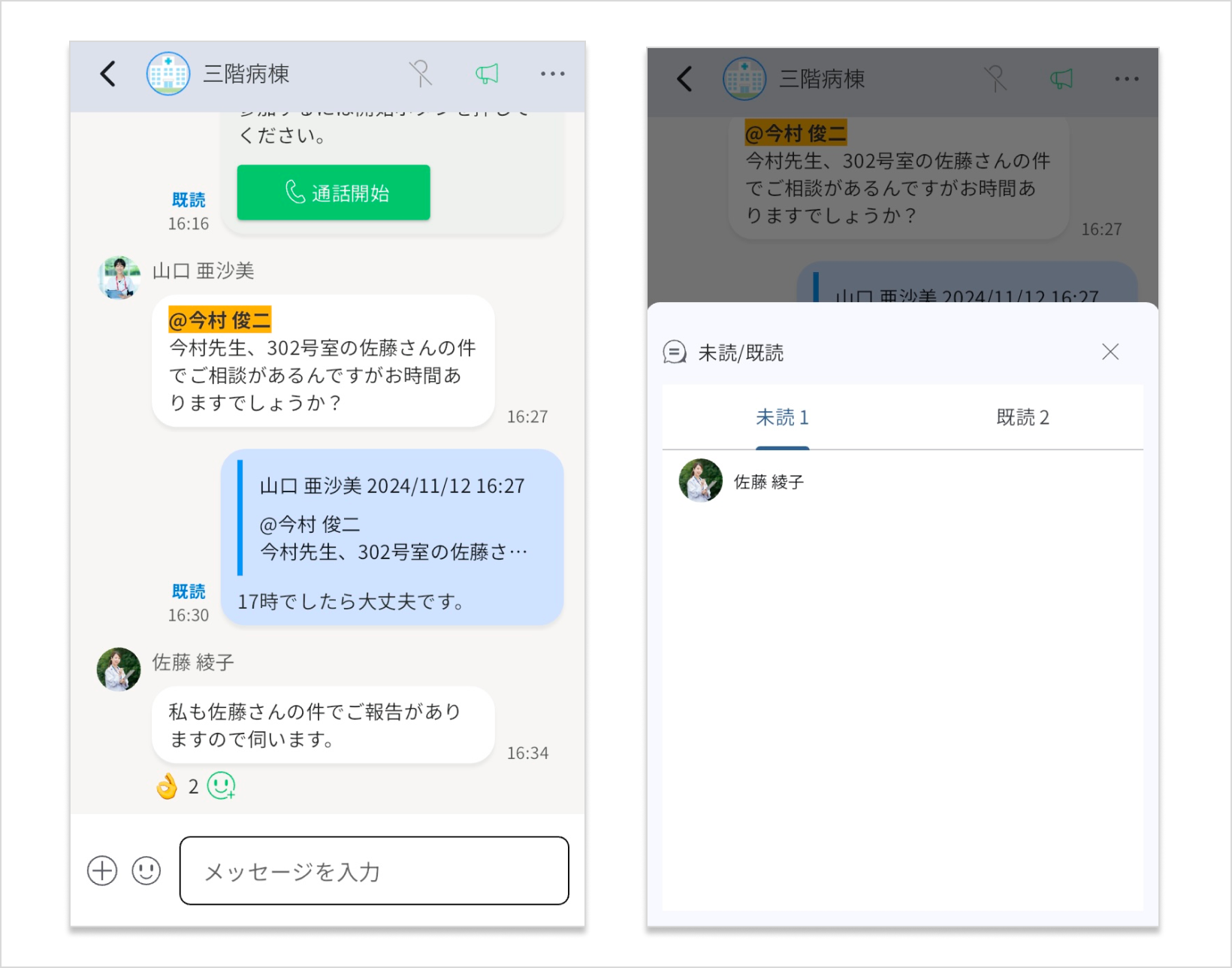Start the call with 通話開始 button
This screenshot has height=968, width=1232.
tap(334, 192)
